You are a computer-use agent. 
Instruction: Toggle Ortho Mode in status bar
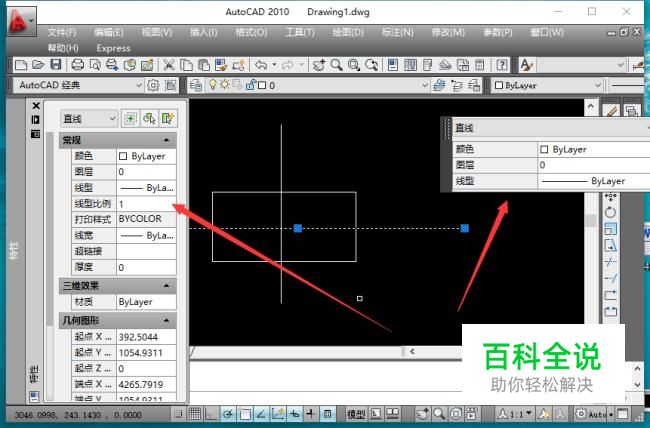[x=211, y=413]
